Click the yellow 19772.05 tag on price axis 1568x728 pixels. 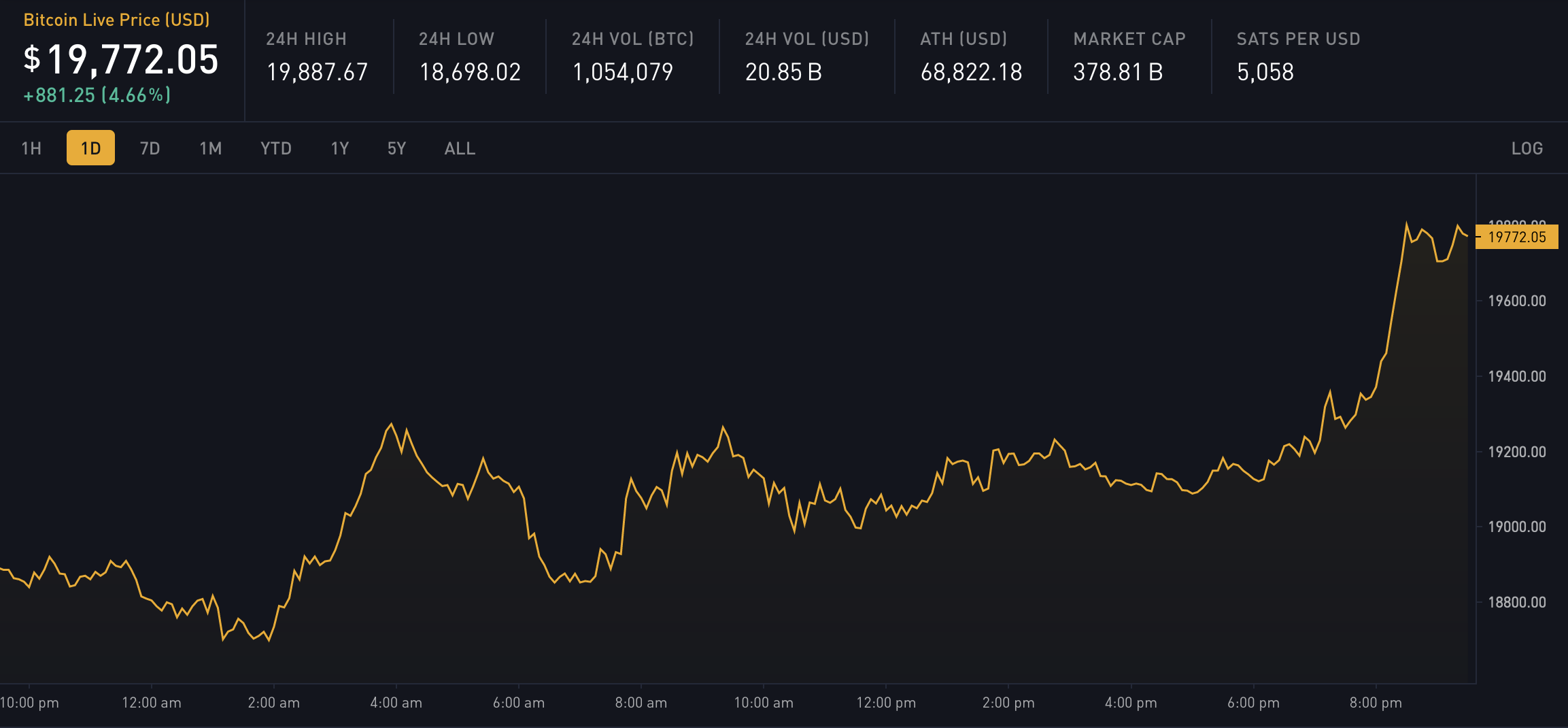click(x=1516, y=237)
